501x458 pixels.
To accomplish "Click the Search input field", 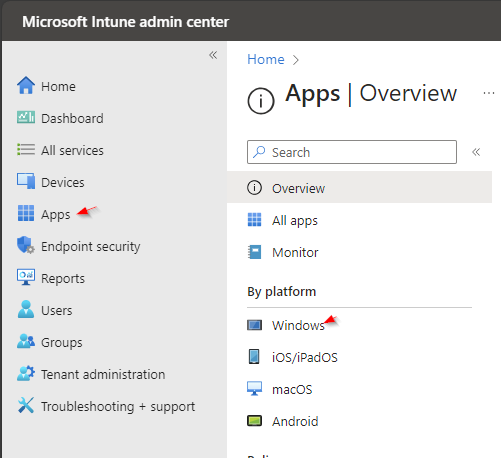I will pyautogui.click(x=352, y=152).
